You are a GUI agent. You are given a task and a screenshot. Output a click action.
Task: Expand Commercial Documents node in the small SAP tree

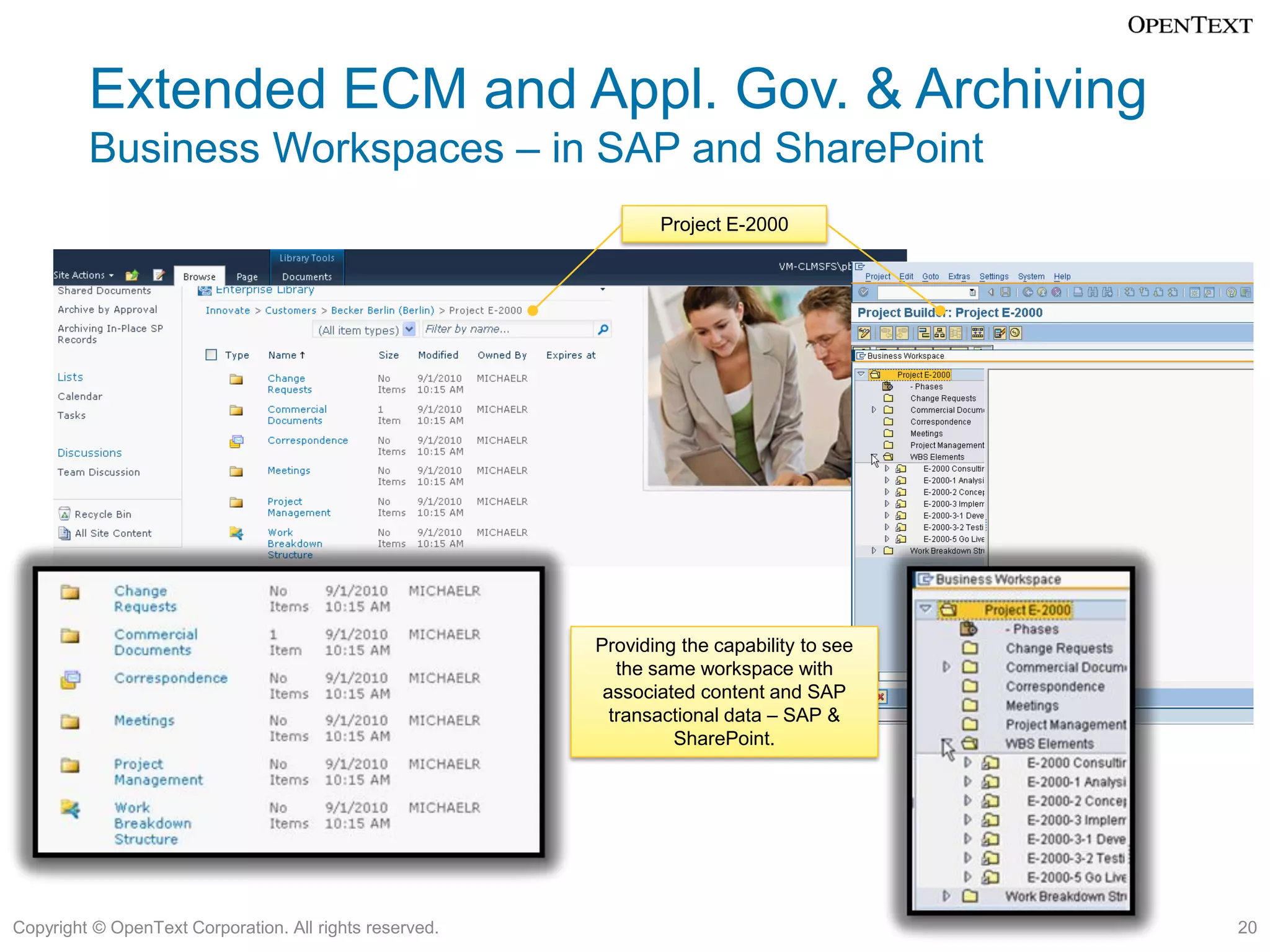pyautogui.click(x=874, y=410)
